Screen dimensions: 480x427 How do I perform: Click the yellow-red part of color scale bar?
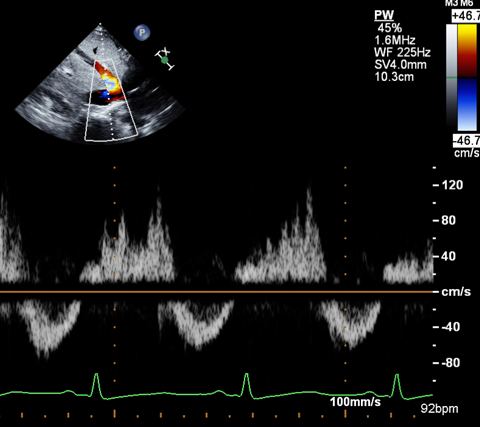tap(467, 51)
